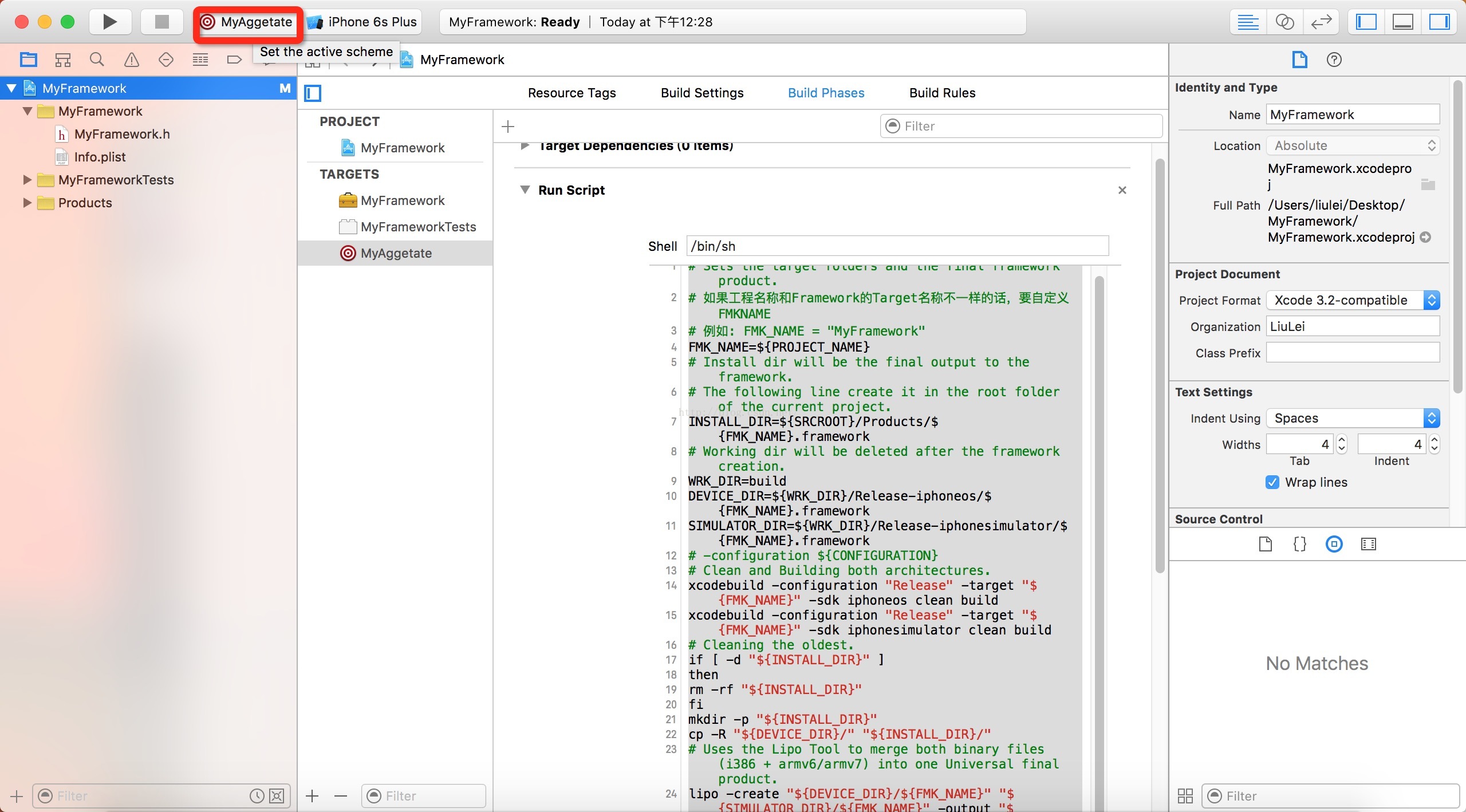
Task: Switch to Resource Tags tab
Action: (572, 93)
